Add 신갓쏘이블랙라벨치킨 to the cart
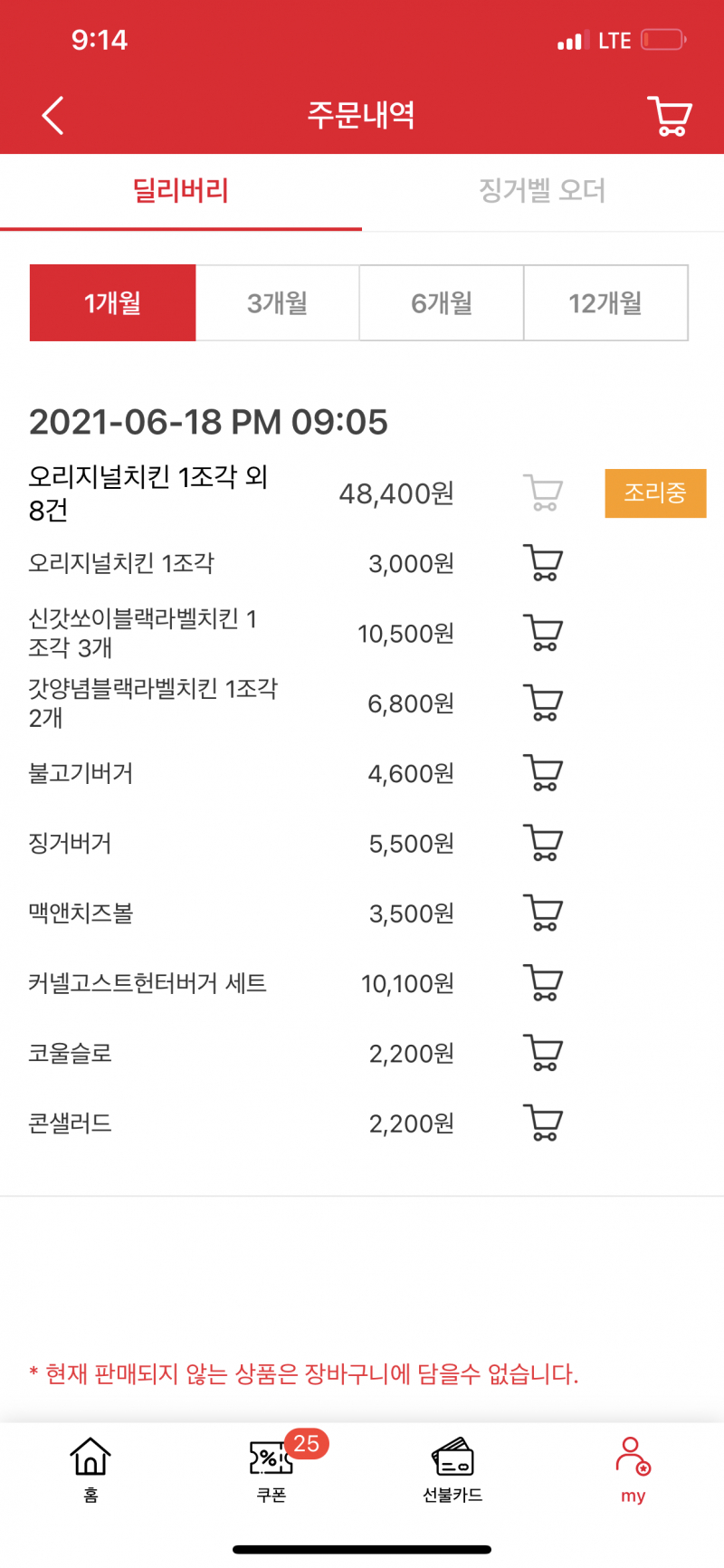This screenshot has height=1568, width=724. click(x=543, y=633)
